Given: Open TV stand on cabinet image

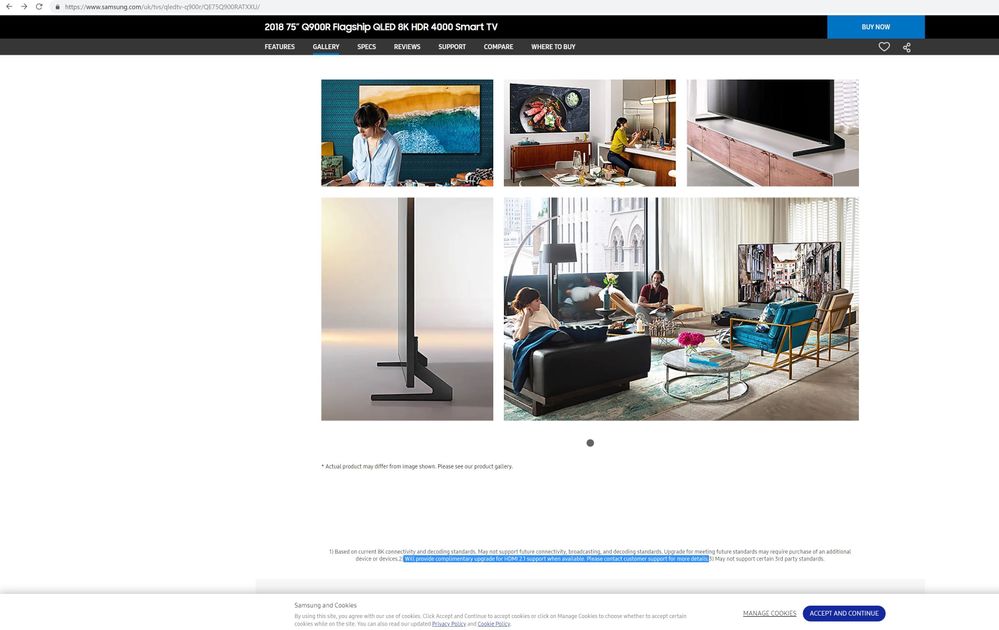Looking at the screenshot, I should [x=772, y=132].
